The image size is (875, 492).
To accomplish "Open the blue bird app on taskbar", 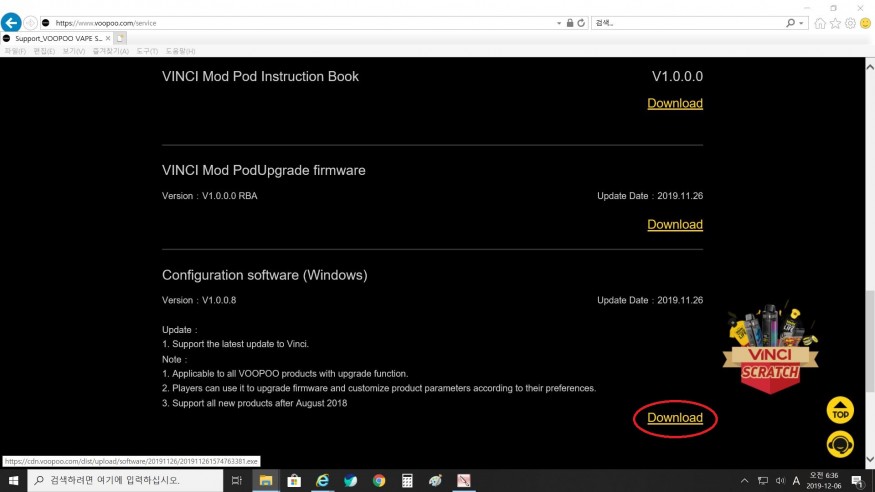I will (x=350, y=480).
